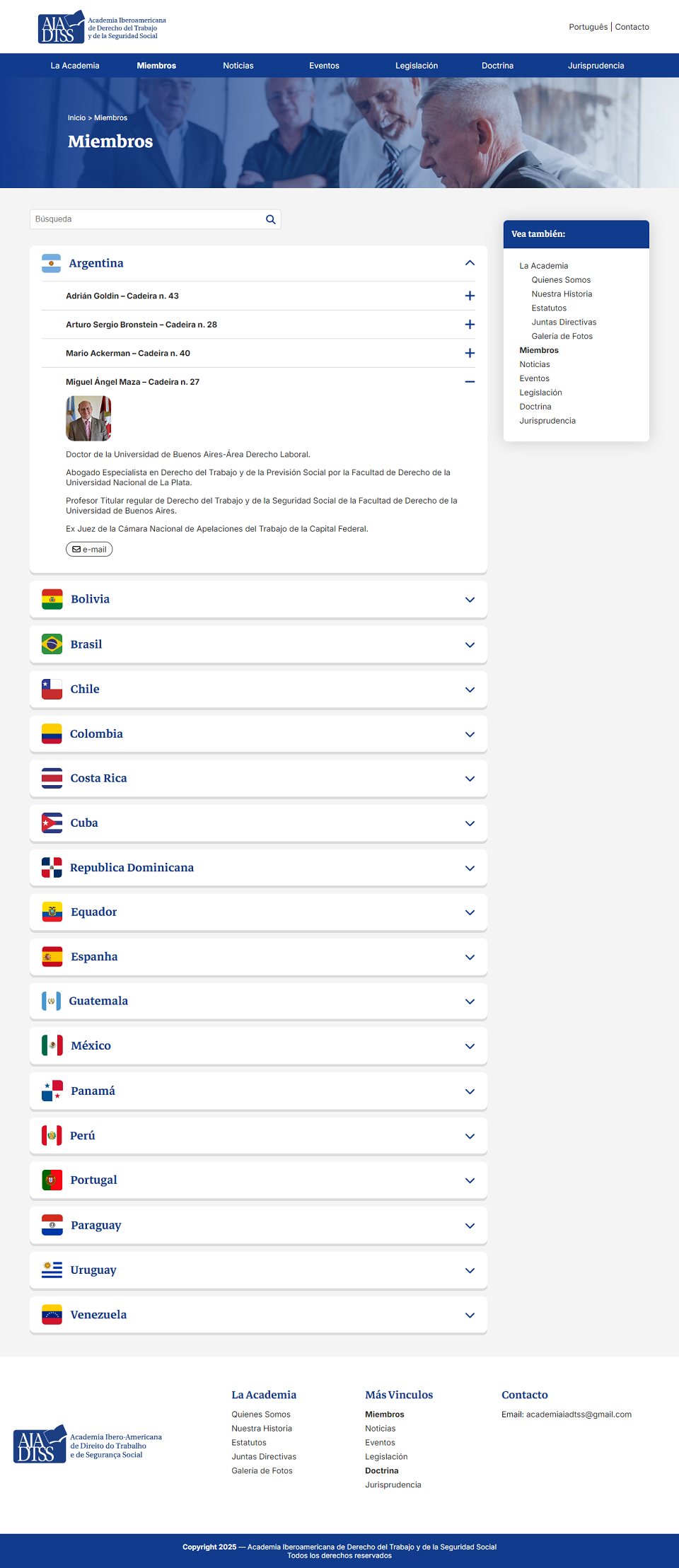Viewport: 679px width, 1568px height.
Task: Click the Argentina flag icon
Action: click(x=51, y=263)
